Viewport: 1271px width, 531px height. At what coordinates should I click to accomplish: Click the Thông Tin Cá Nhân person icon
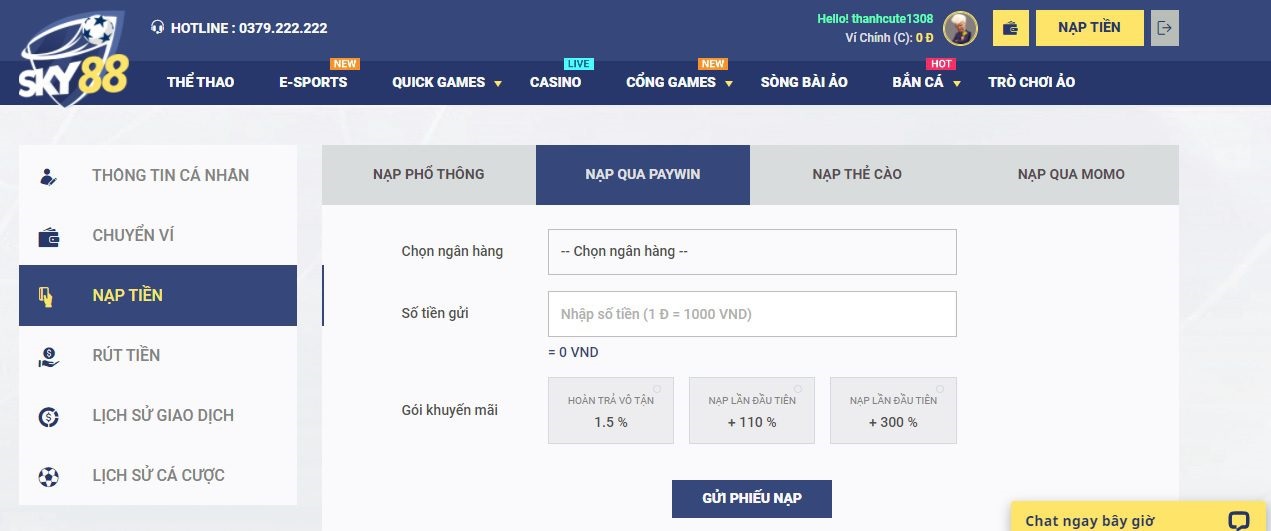48,176
